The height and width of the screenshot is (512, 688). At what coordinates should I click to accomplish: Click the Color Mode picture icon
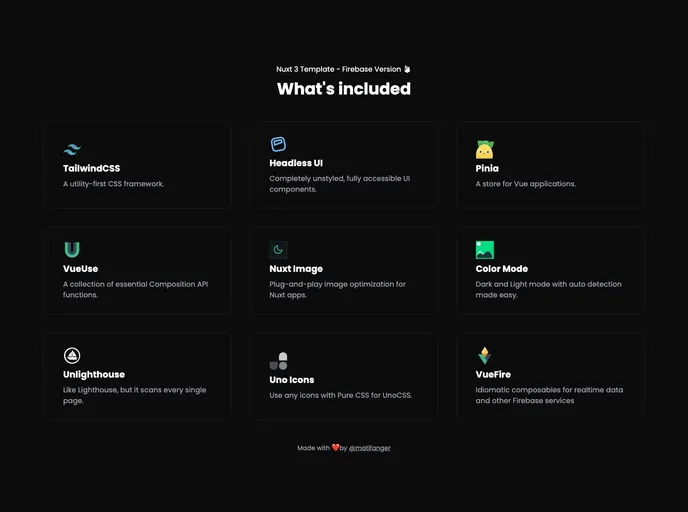tap(485, 250)
